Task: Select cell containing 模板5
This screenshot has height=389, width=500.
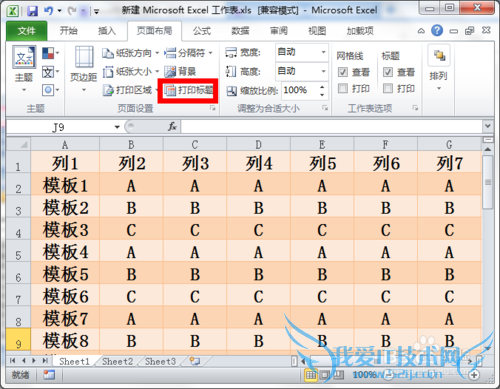Action: pos(65,274)
